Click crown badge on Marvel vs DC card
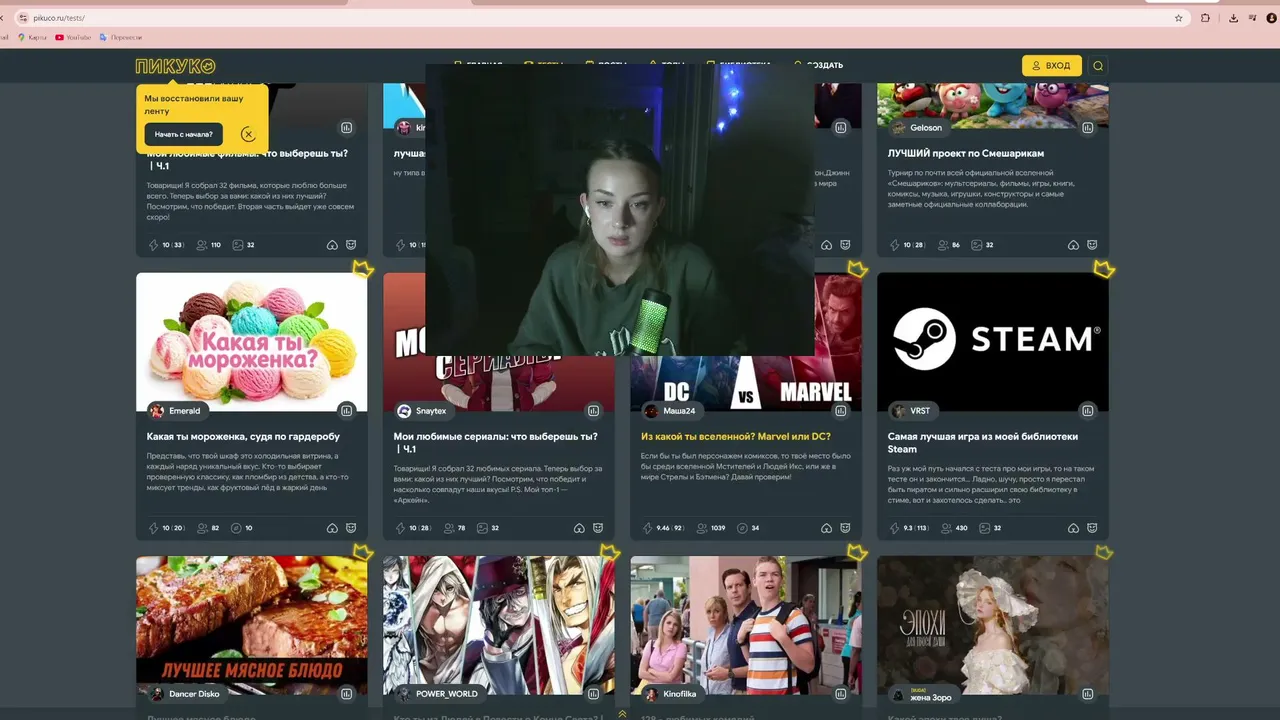1280x720 pixels. 857,269
